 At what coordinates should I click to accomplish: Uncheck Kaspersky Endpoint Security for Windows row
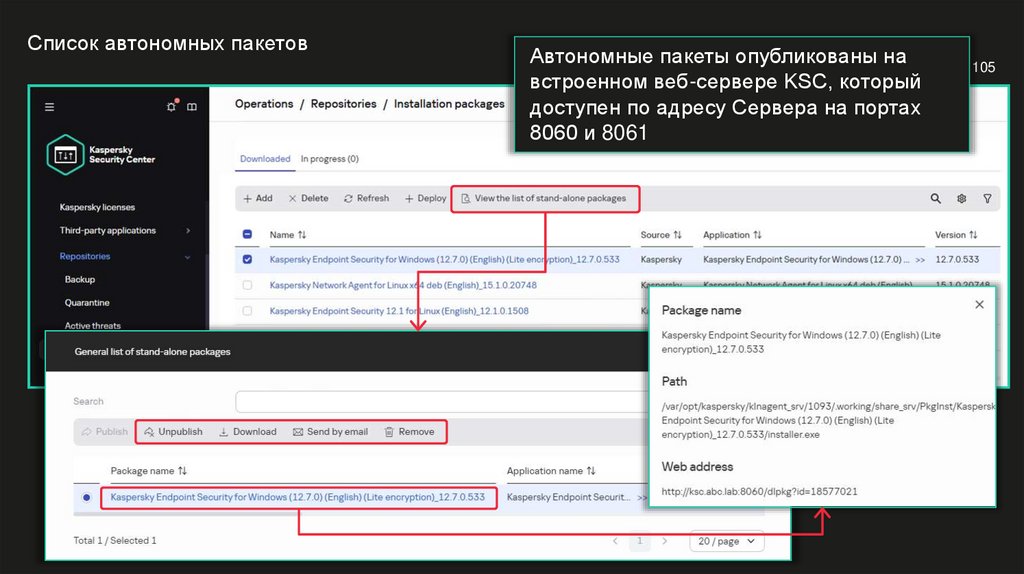click(248, 259)
